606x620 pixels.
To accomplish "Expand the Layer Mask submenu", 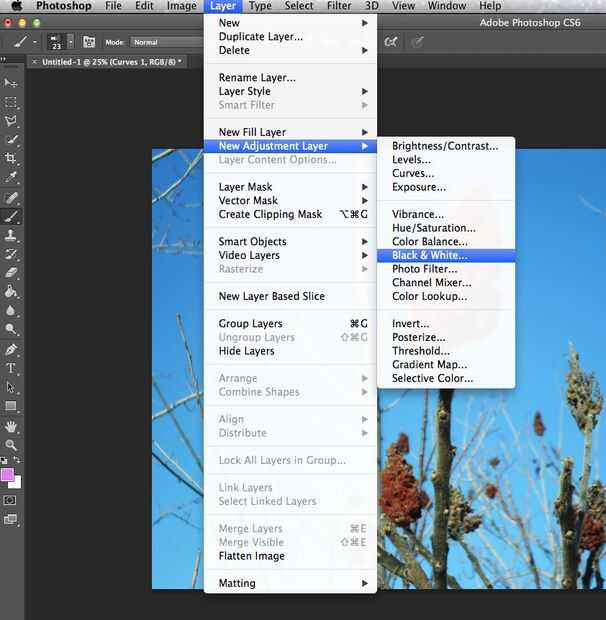I will (x=290, y=187).
